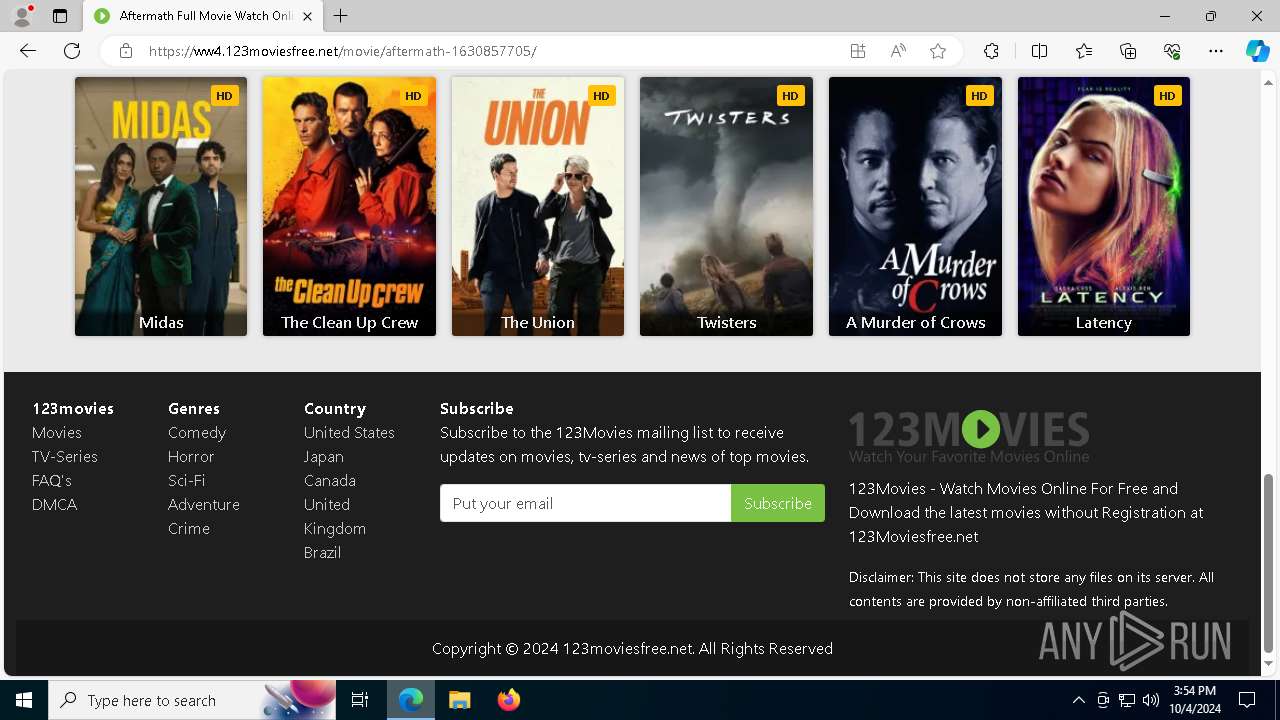Open Read aloud icon in address bar

pyautogui.click(x=898, y=51)
